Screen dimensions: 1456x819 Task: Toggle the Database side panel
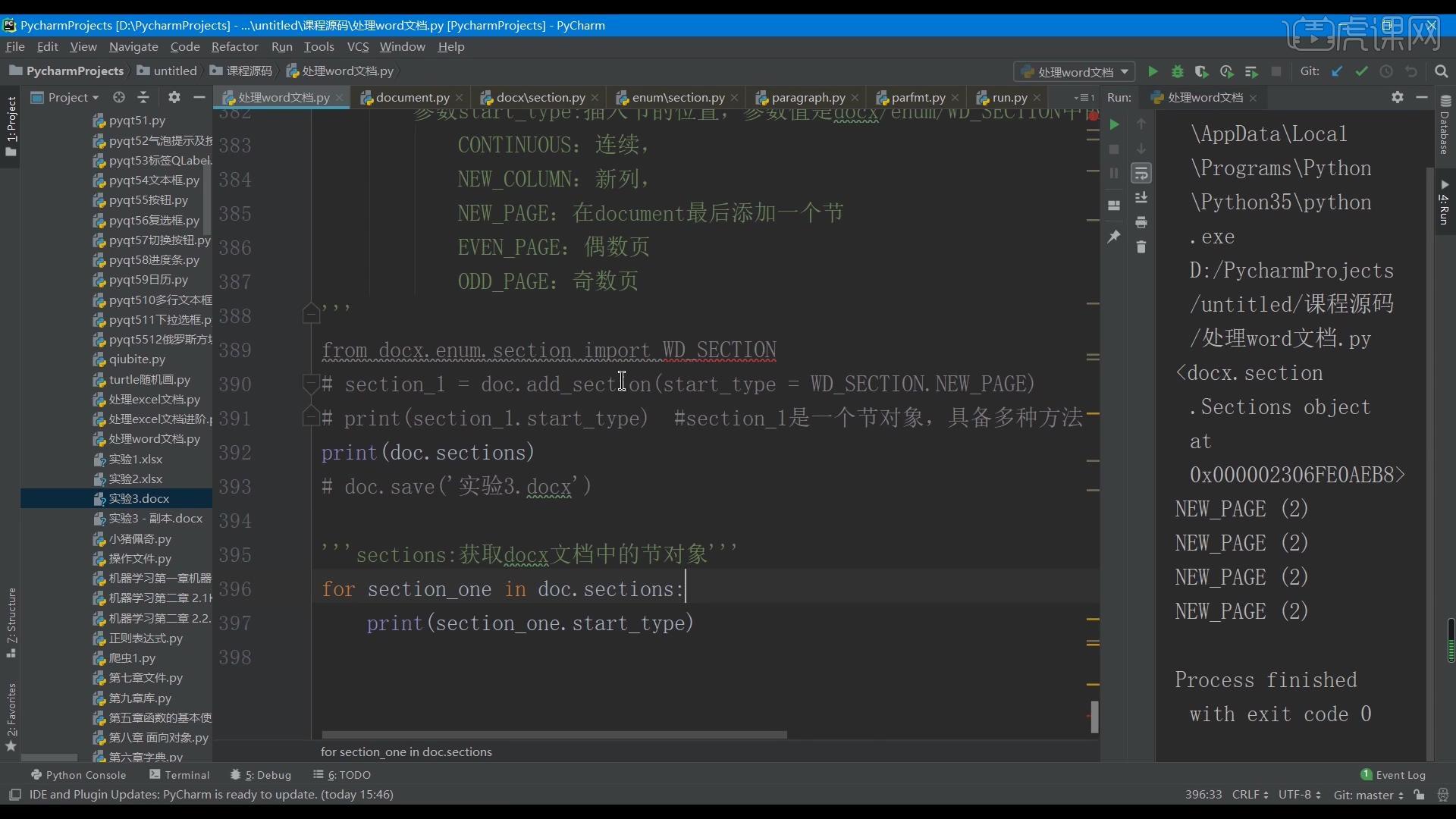tap(1445, 124)
